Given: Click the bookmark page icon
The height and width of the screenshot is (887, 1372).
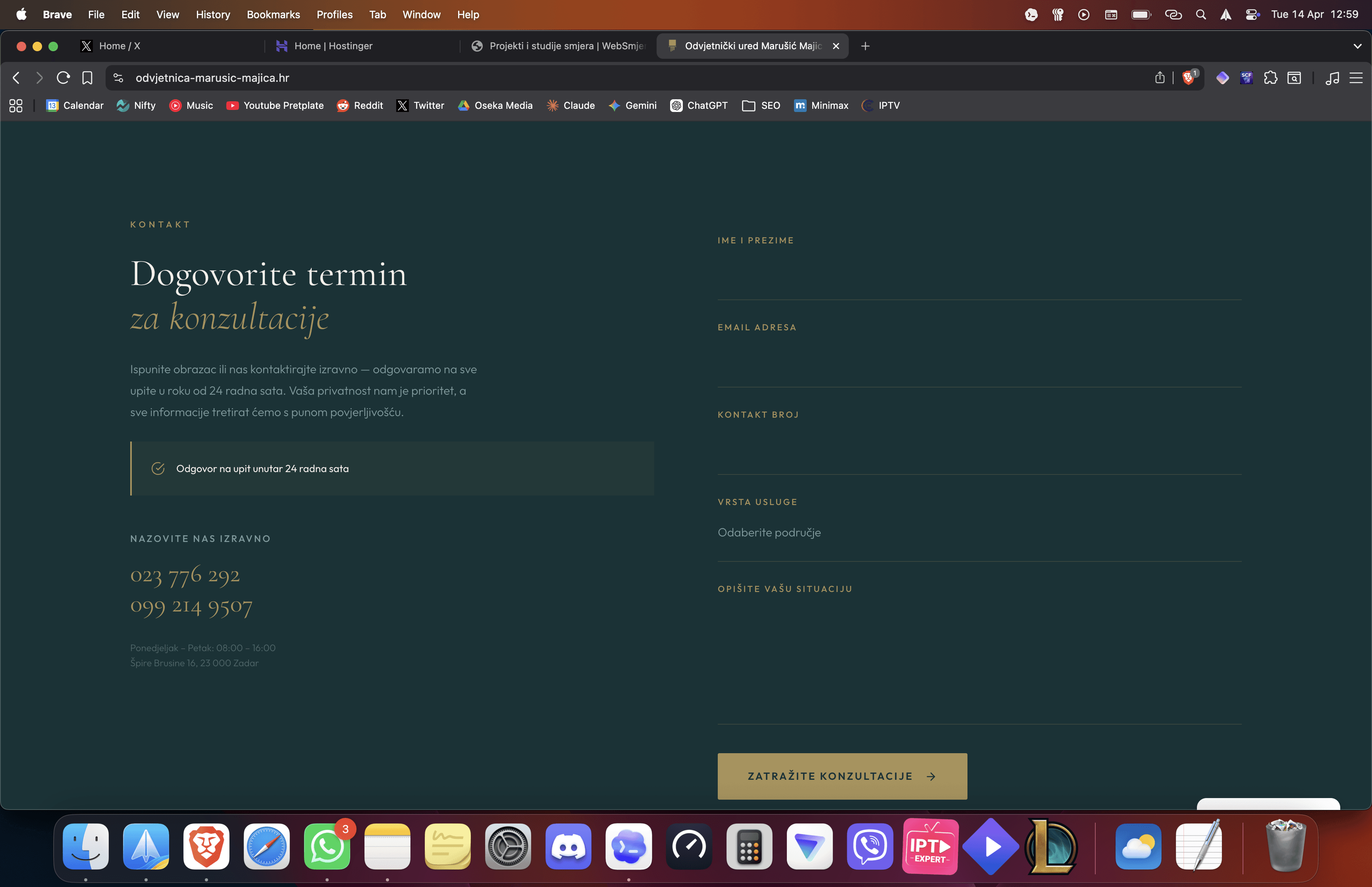Looking at the screenshot, I should point(87,78).
